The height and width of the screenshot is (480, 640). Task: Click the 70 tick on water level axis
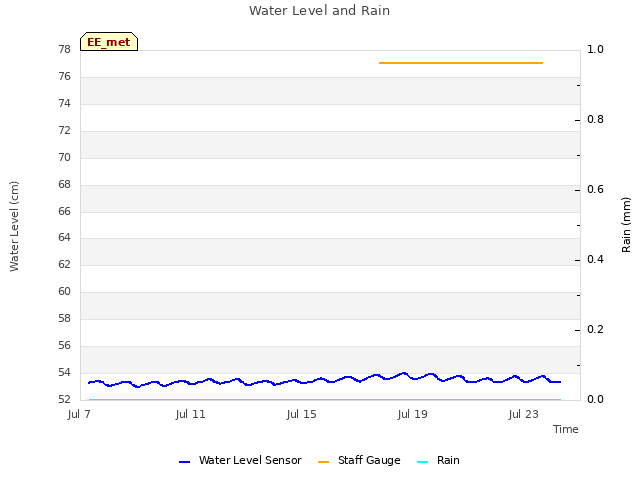coord(64,157)
